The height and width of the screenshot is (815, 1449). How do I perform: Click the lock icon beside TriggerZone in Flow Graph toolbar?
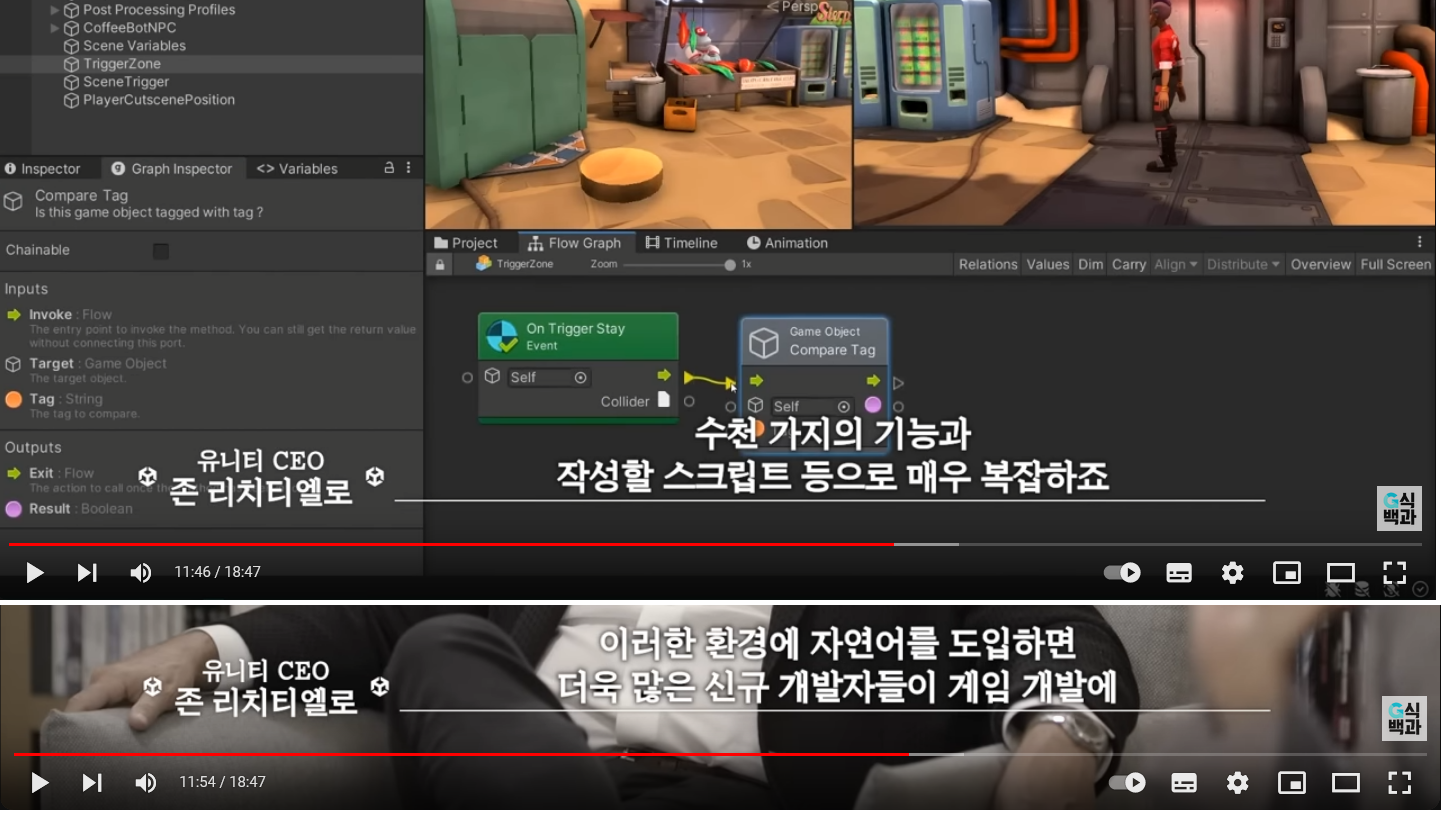440,264
